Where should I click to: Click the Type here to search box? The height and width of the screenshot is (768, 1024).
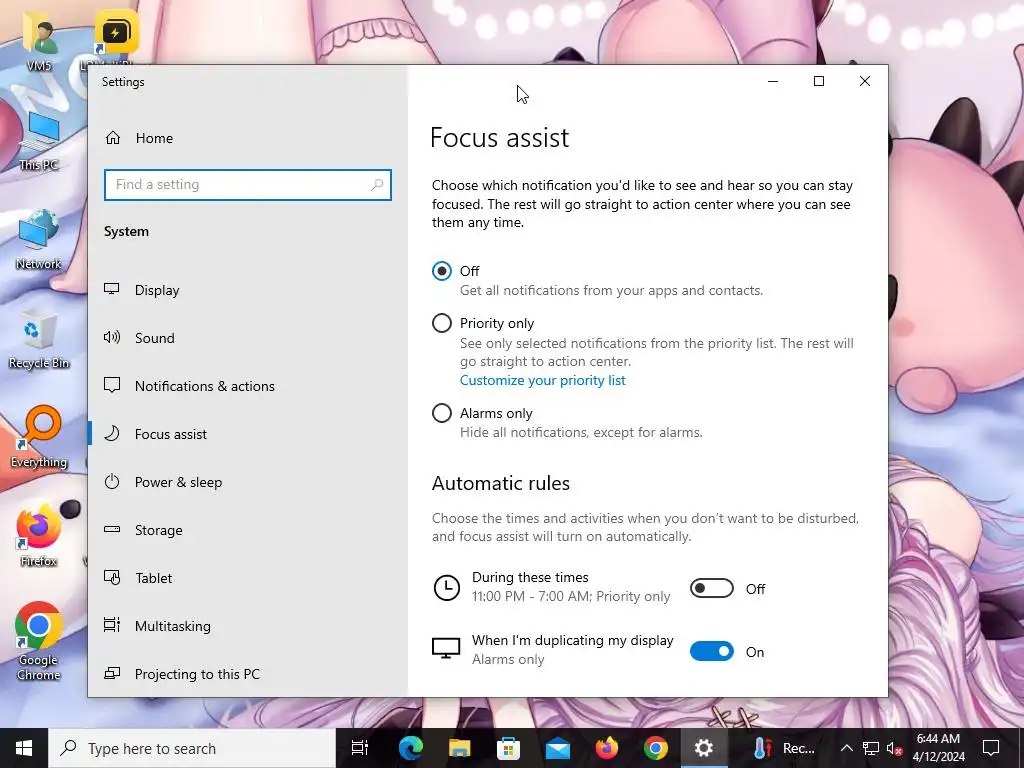coord(193,748)
